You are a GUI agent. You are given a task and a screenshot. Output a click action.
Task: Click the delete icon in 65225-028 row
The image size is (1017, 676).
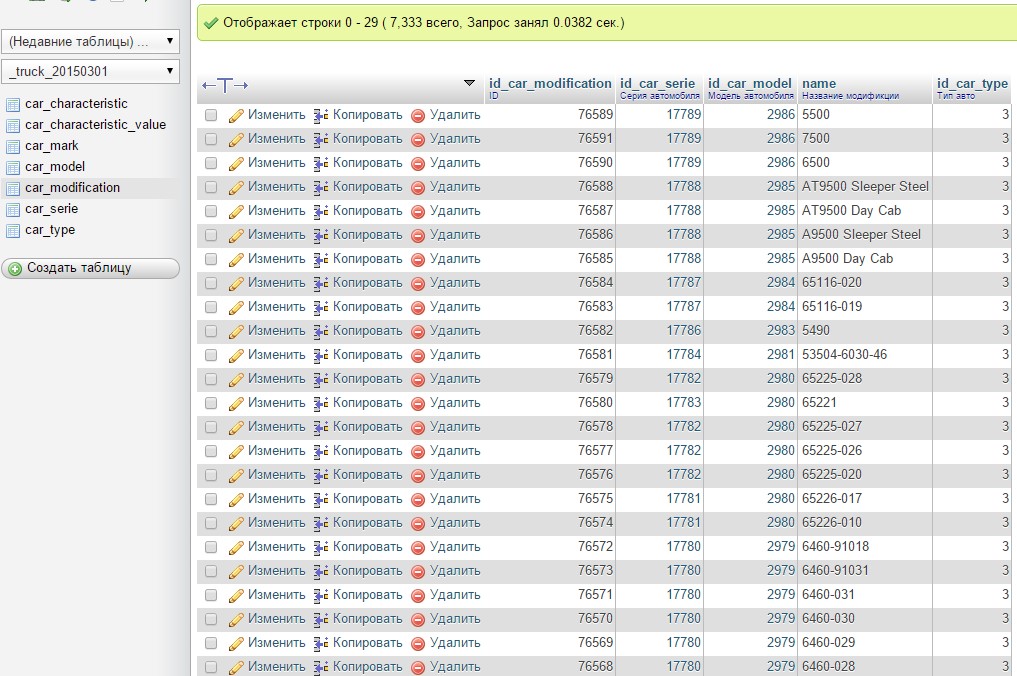pos(418,380)
